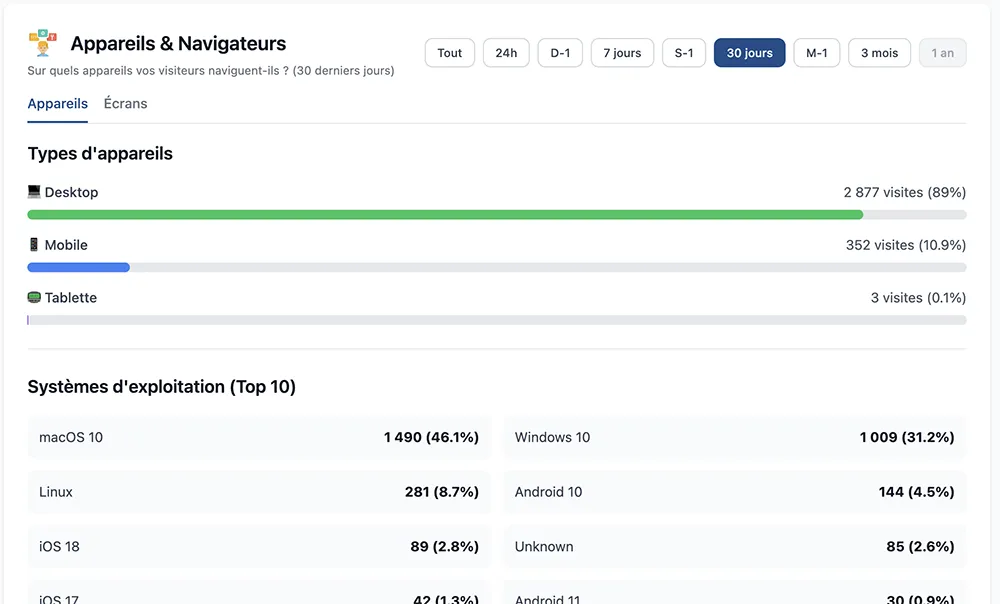Click the blue Mobile progress bar
The image size is (1000, 604).
[x=78, y=268]
